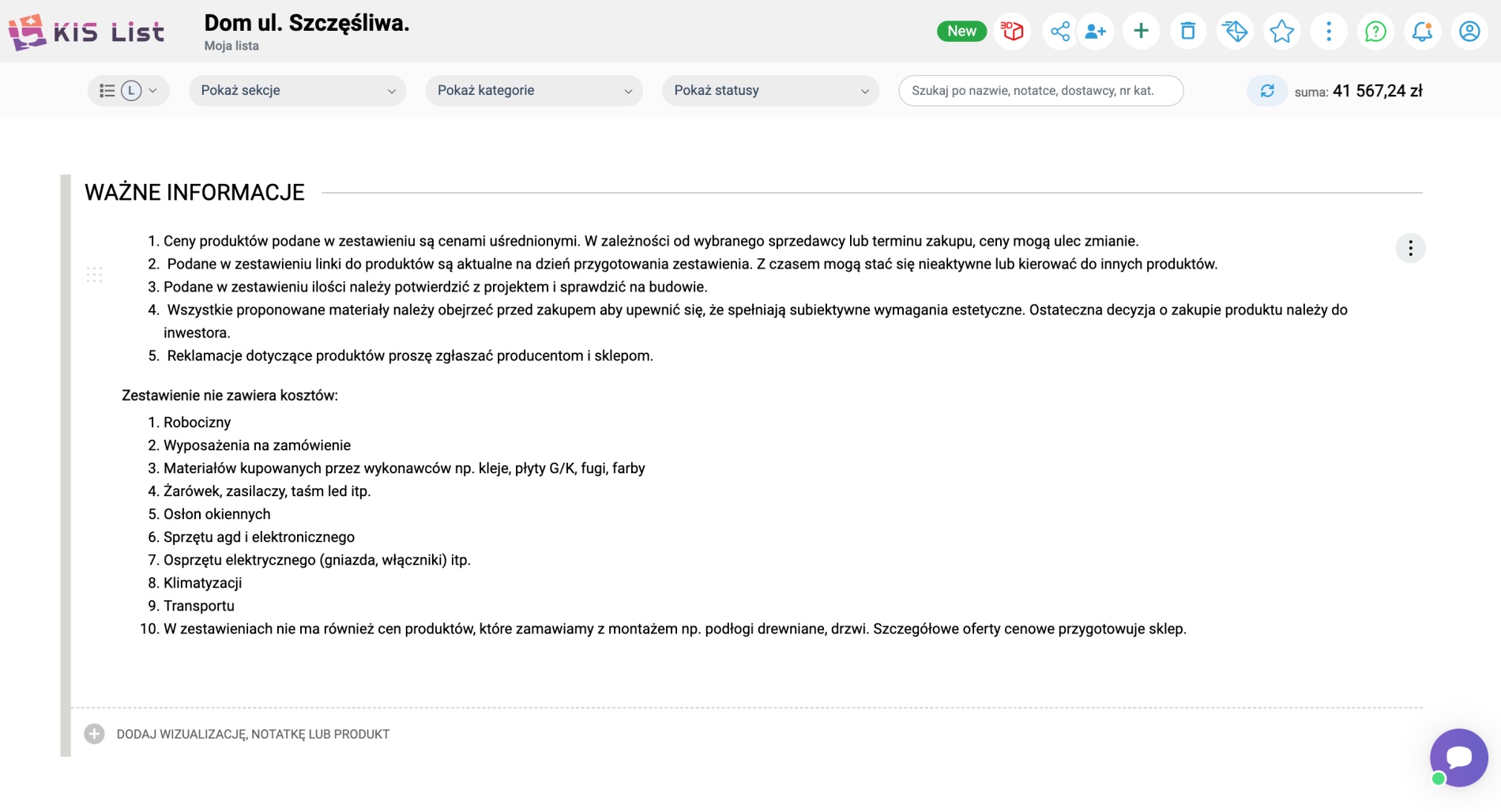Add a collaborator with person-plus icon
This screenshot has height=812, width=1501.
point(1096,32)
